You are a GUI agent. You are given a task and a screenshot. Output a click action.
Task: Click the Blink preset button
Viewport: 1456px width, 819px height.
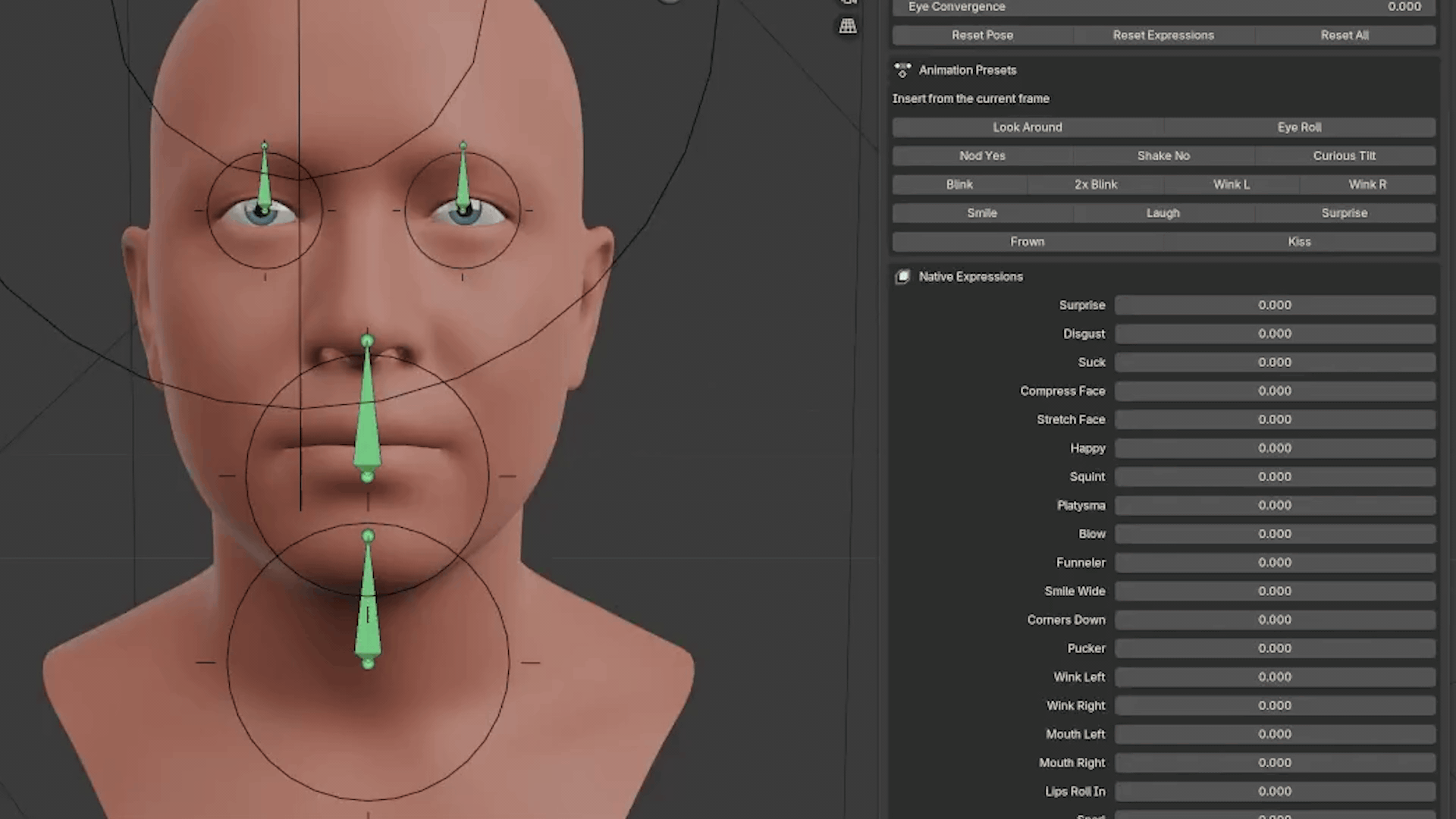pos(959,184)
